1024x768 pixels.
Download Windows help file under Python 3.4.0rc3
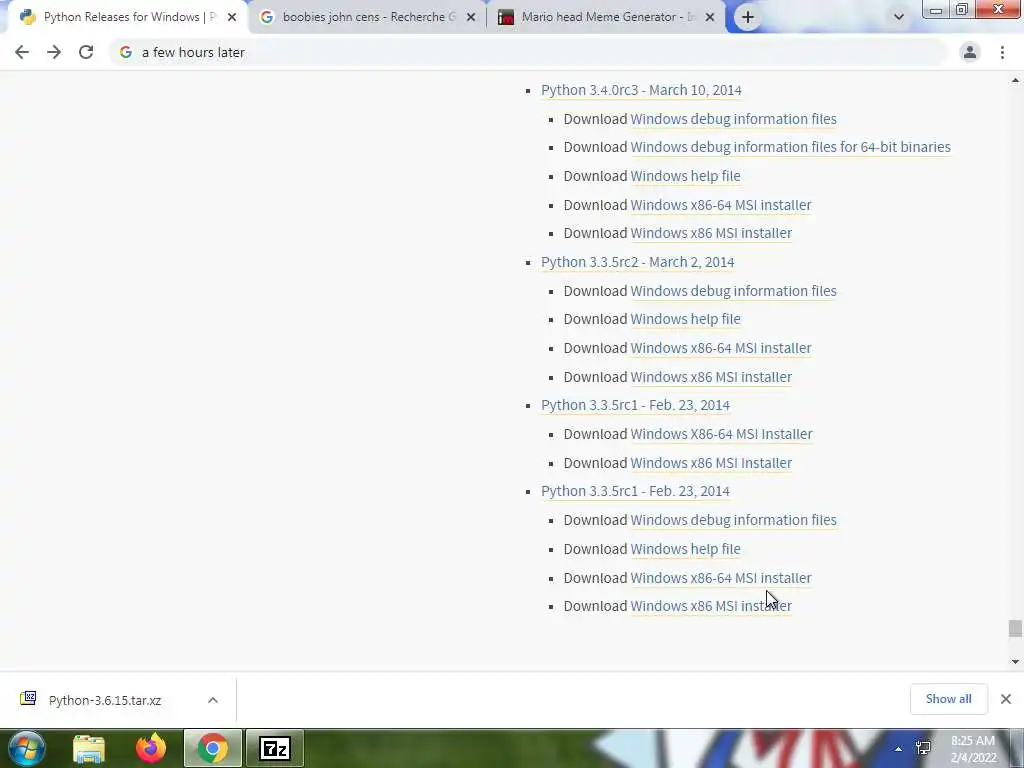685,176
